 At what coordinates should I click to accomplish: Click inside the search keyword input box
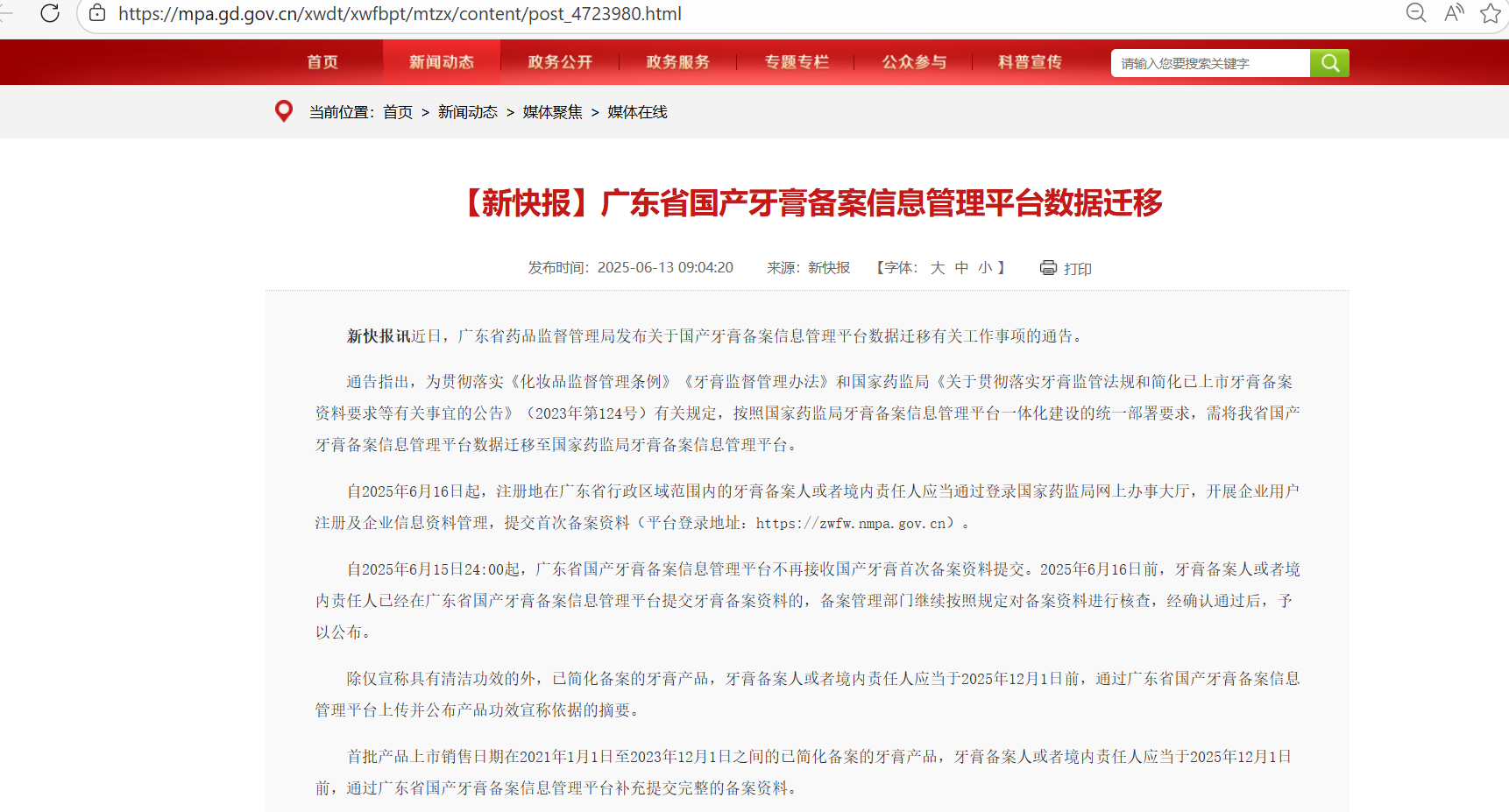[x=1209, y=62]
